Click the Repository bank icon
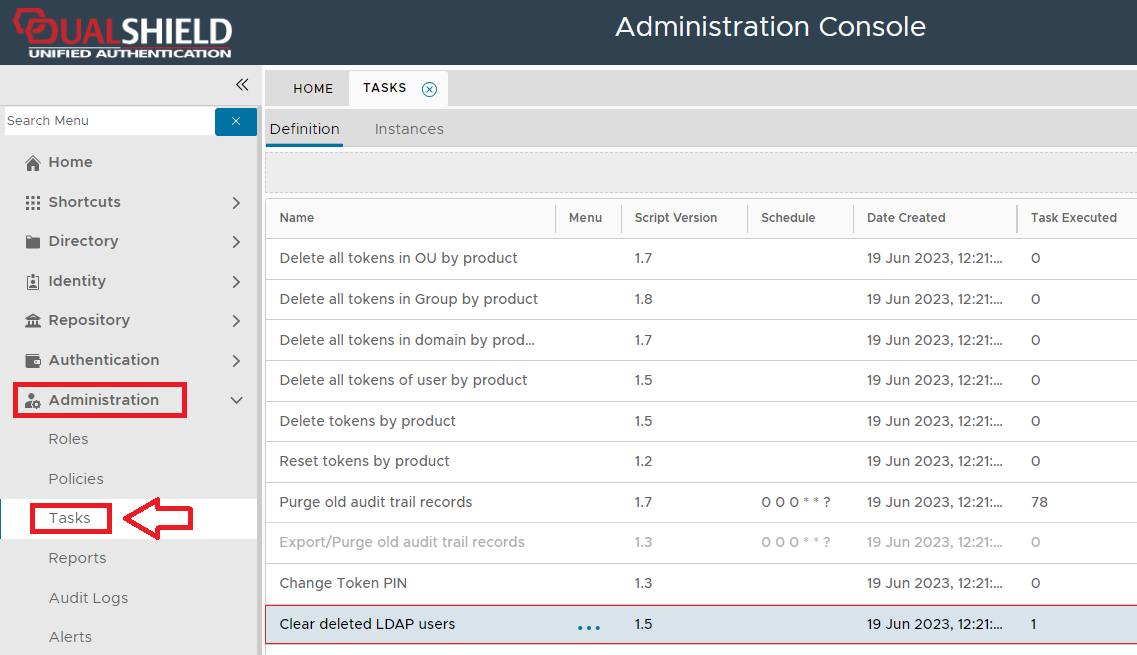 [33, 321]
